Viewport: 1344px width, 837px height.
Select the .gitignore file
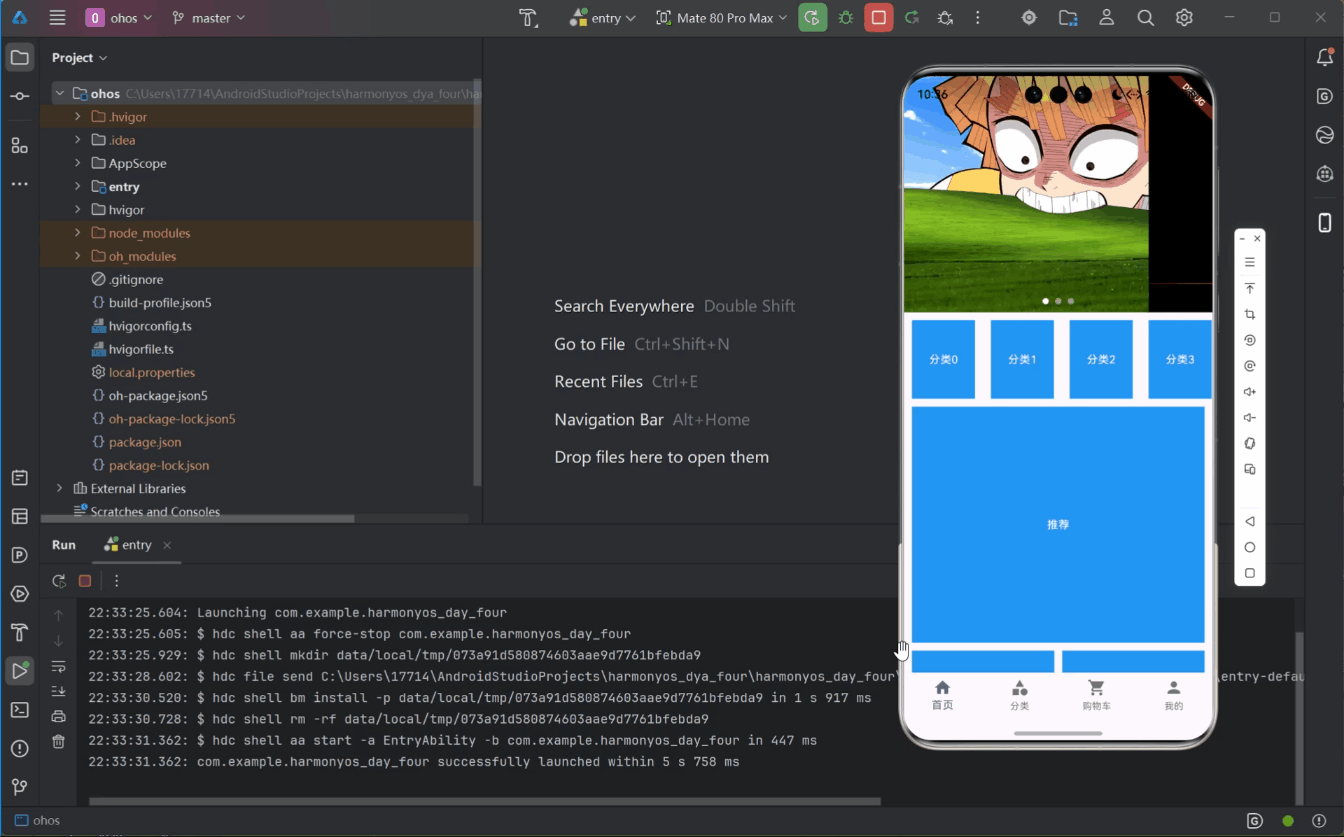pos(136,279)
